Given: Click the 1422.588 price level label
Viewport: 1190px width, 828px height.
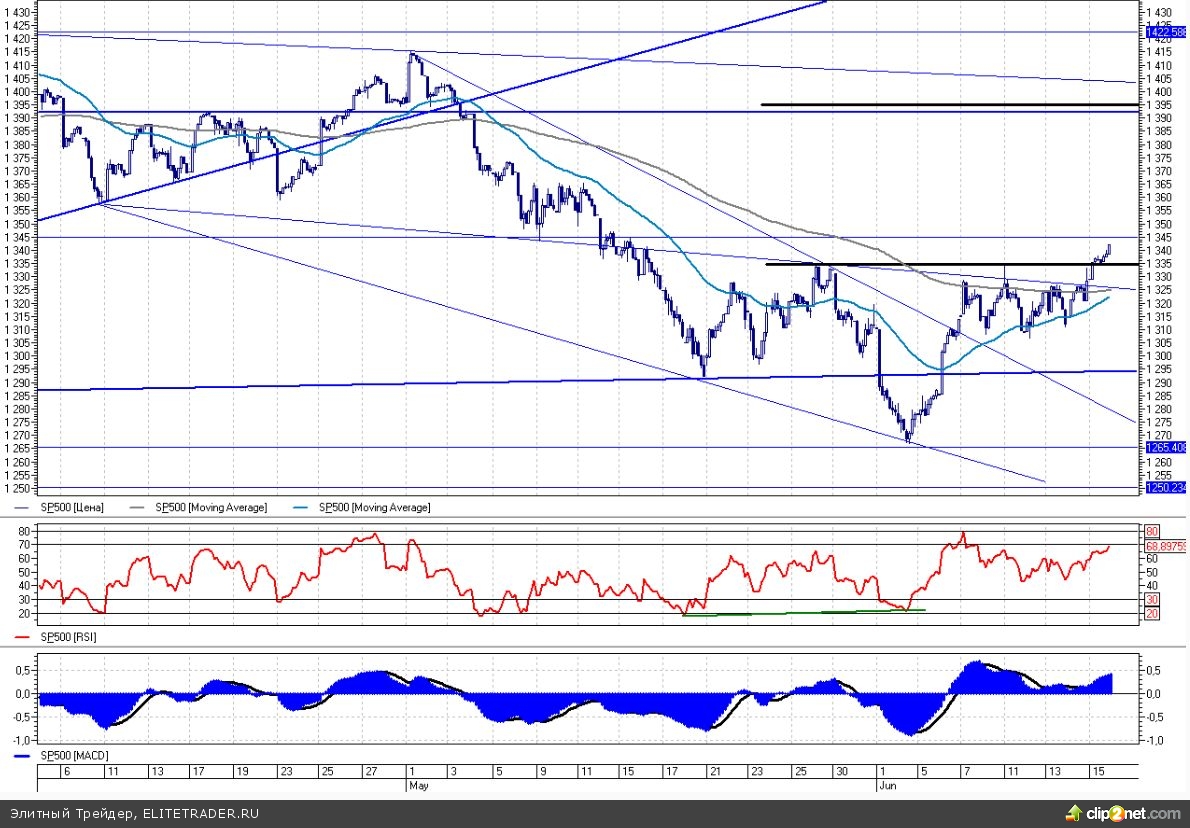Looking at the screenshot, I should click(1165, 32).
